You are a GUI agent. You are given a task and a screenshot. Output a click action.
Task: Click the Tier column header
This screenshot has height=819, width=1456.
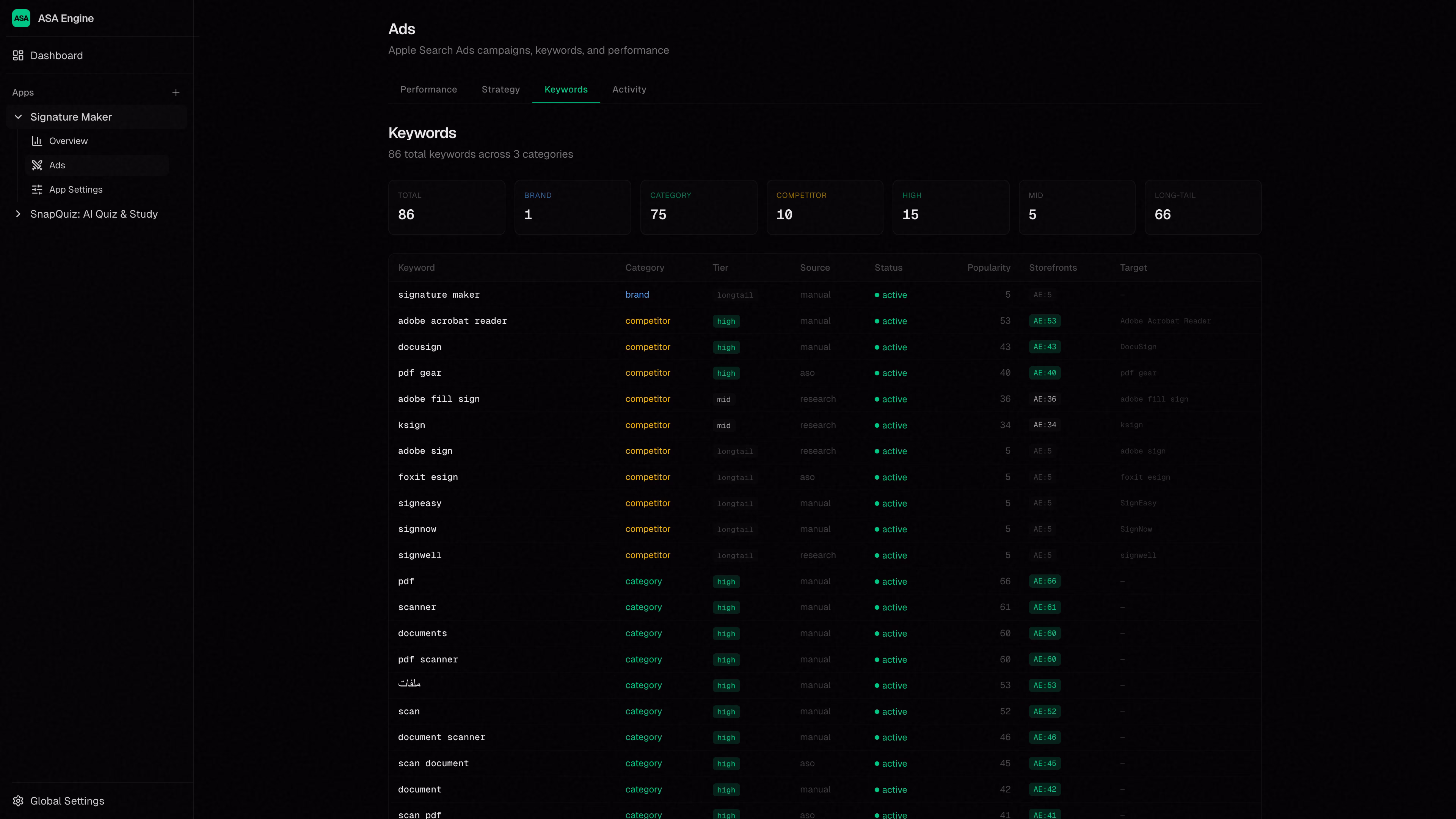tap(720, 267)
